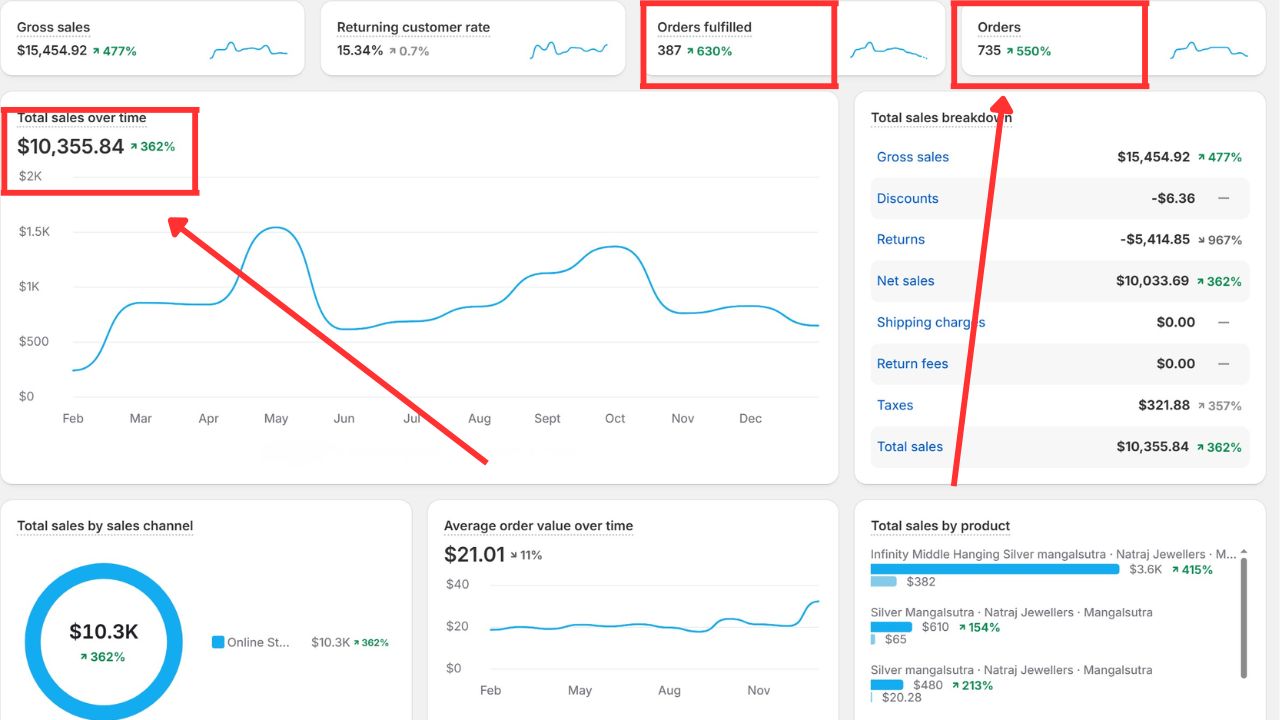Open the Total sales by product heading
Screen dimensions: 1280x720
coord(940,526)
